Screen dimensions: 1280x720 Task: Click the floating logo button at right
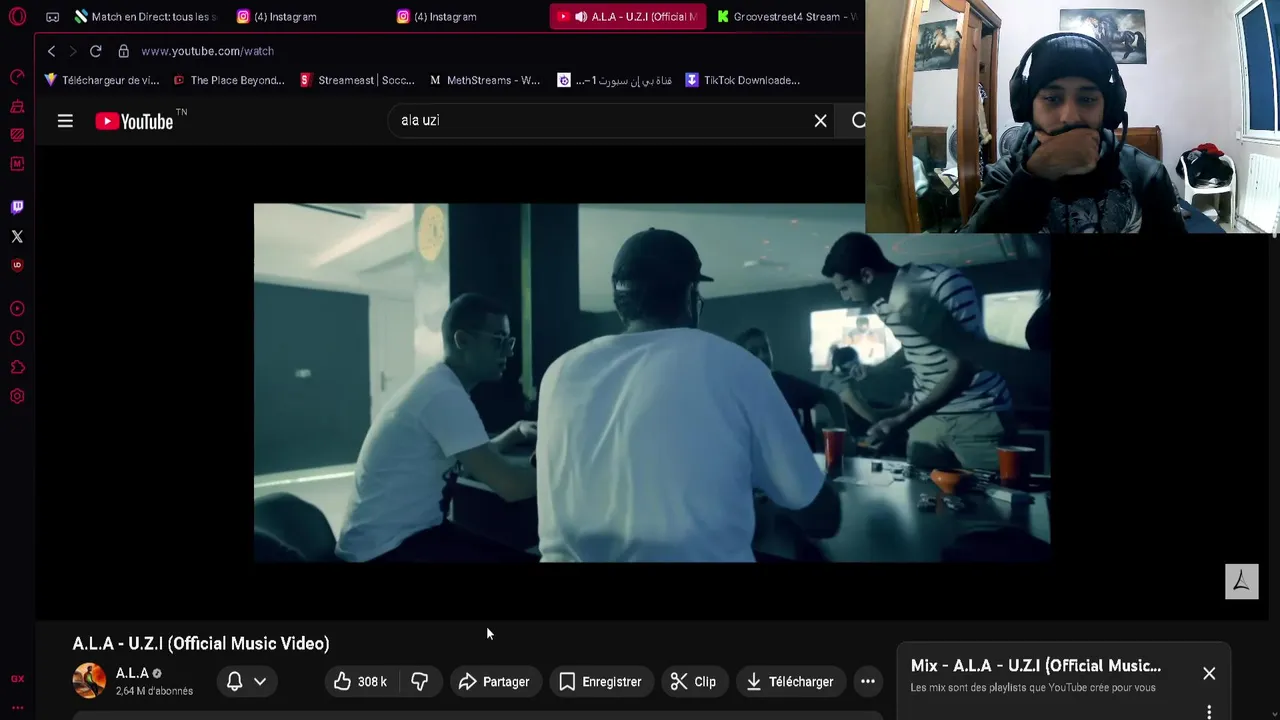[x=1241, y=582]
